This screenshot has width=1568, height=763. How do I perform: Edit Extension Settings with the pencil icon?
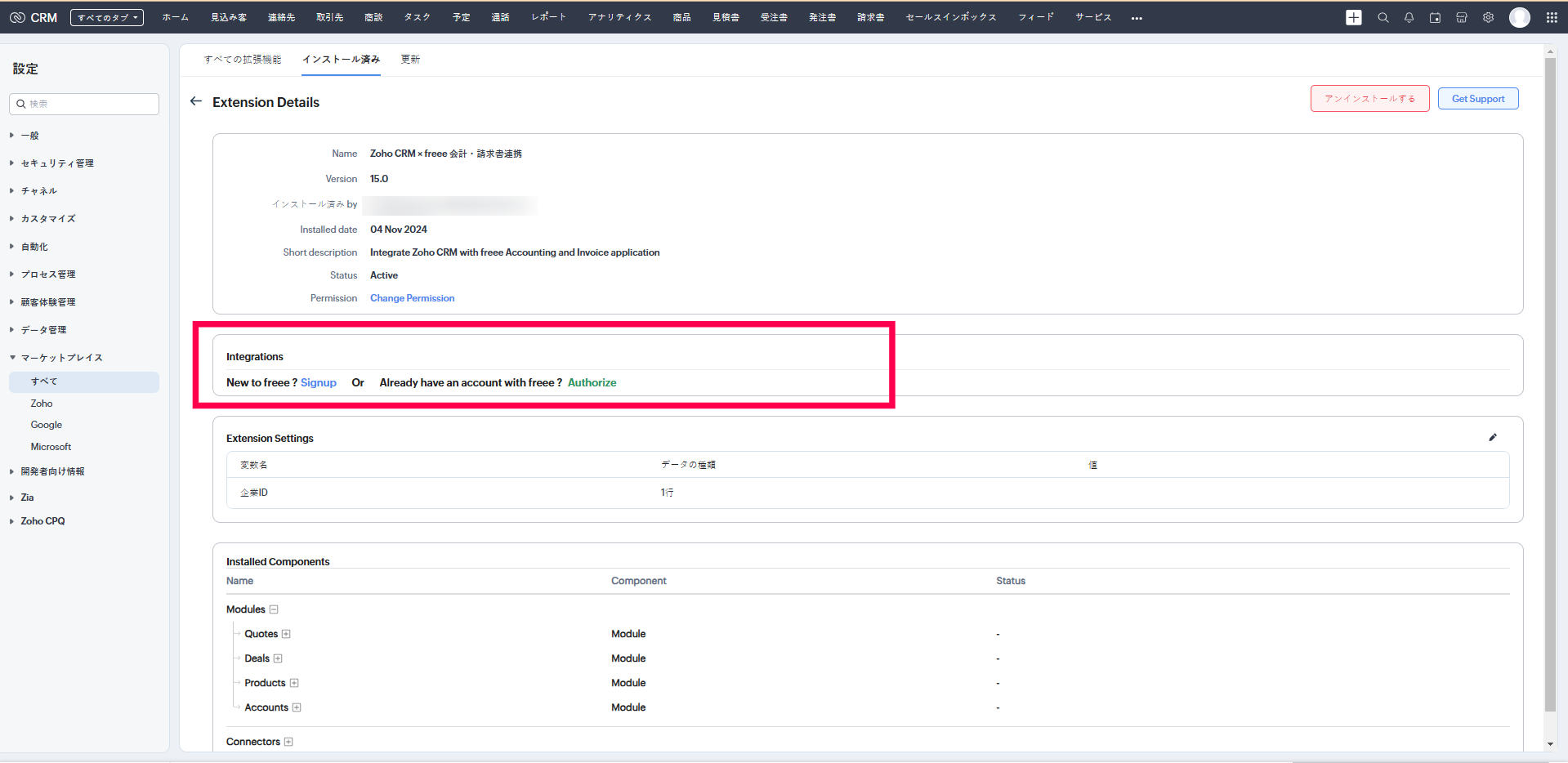[1493, 437]
